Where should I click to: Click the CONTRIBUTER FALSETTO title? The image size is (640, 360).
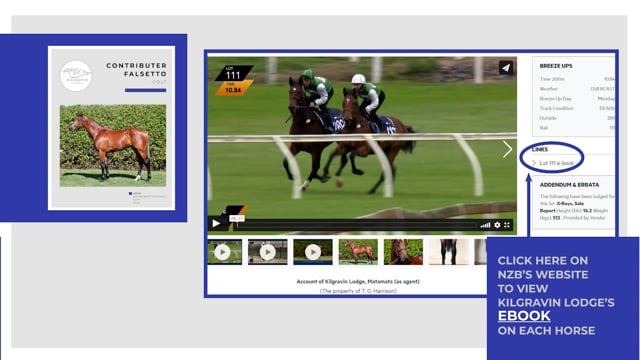point(136,69)
